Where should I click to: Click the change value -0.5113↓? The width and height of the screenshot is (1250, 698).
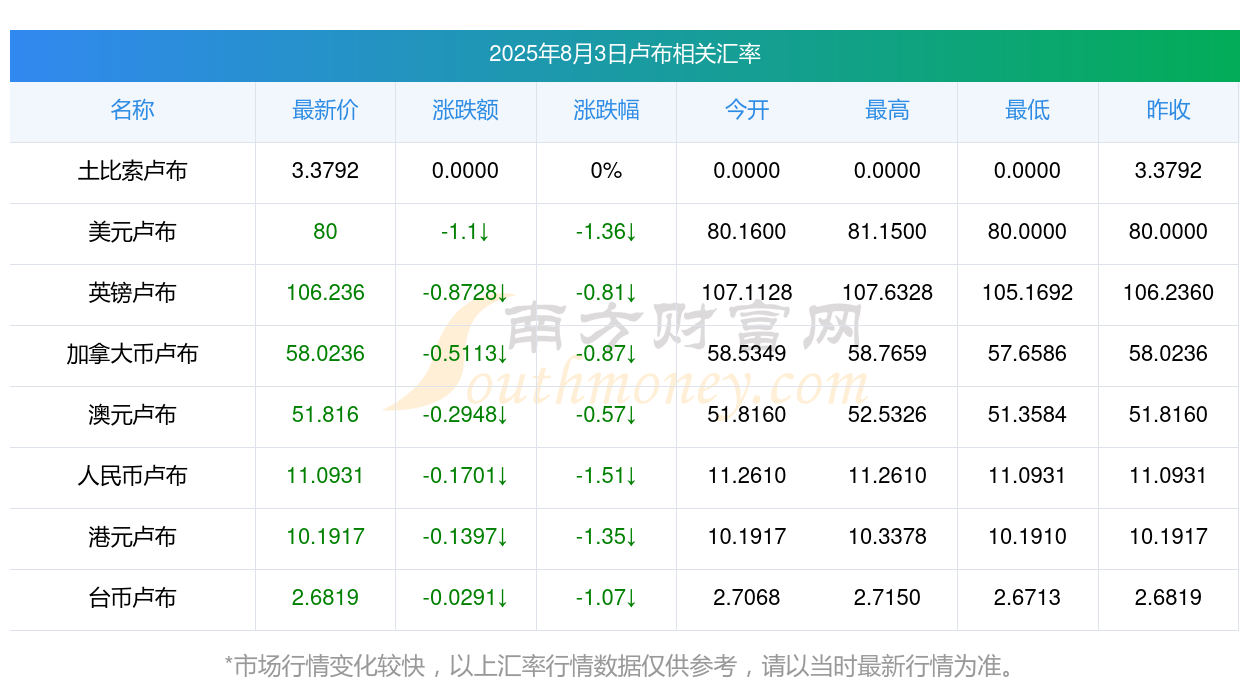pos(466,354)
